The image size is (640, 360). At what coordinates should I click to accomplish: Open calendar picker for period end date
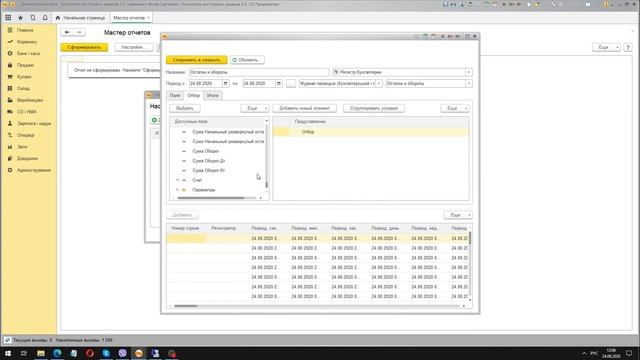[279, 83]
